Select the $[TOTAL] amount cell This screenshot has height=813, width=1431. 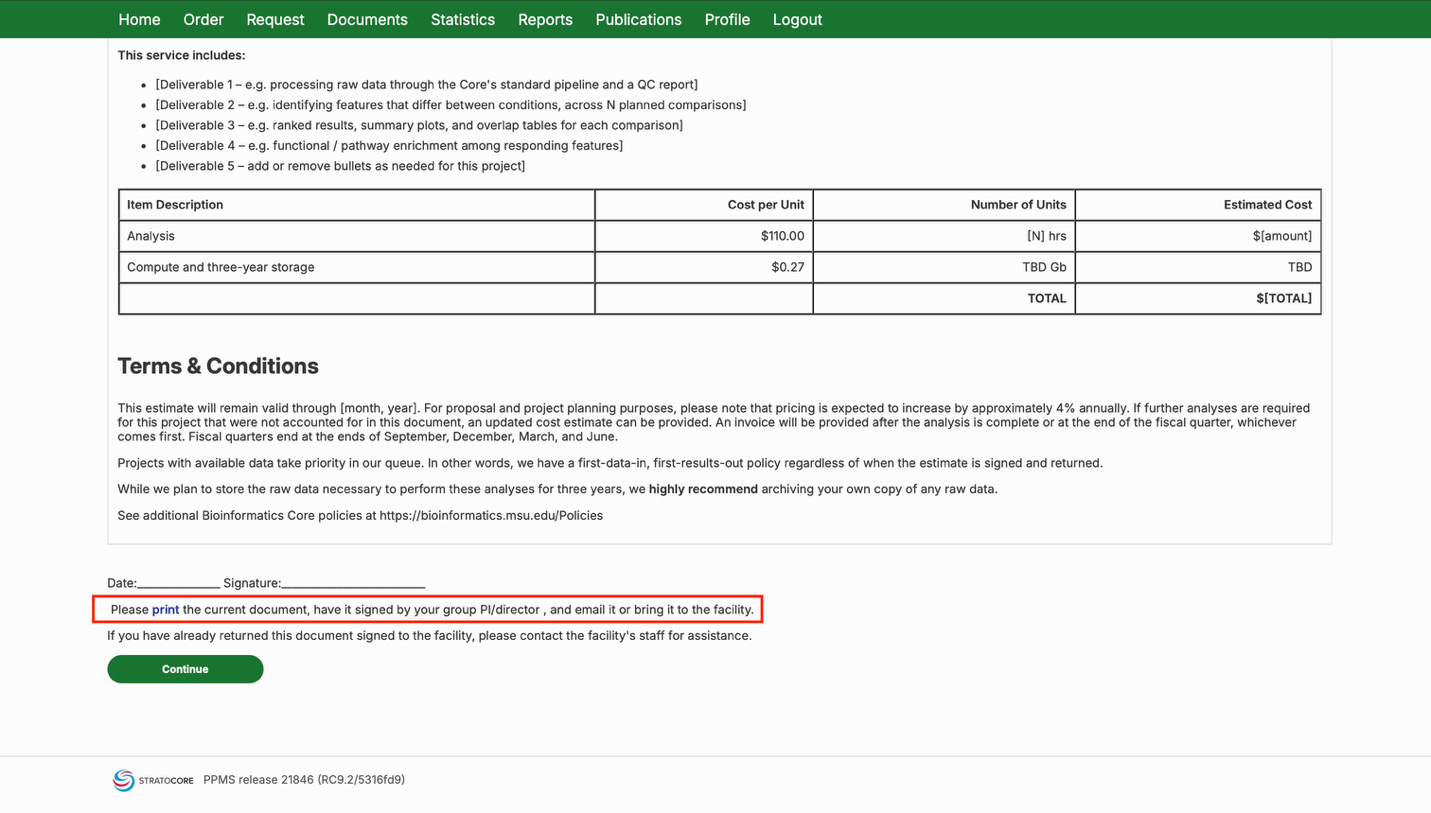click(x=1198, y=298)
